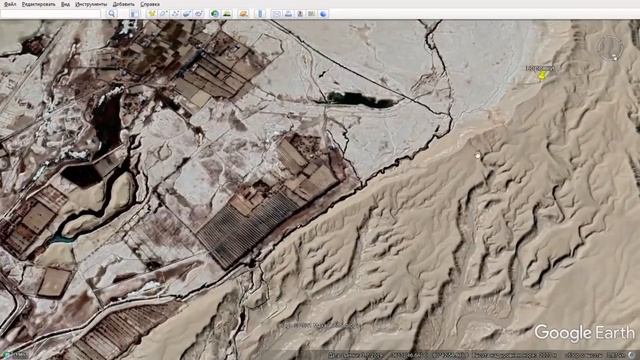Viewport: 640px width, 360px height.
Task: Show historical imagery clock icon
Action: coord(215,14)
